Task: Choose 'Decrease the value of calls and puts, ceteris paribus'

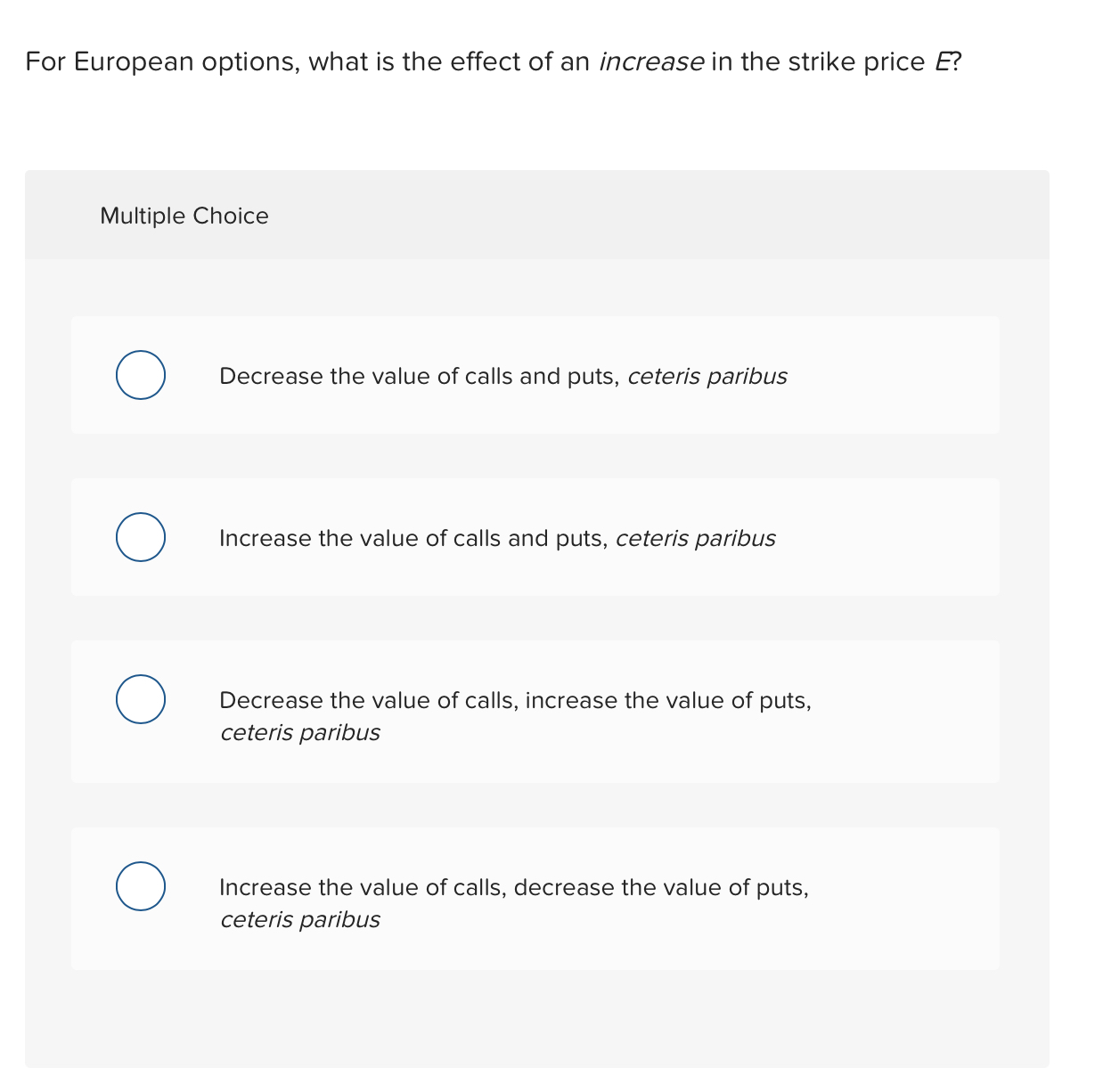Action: [502, 375]
